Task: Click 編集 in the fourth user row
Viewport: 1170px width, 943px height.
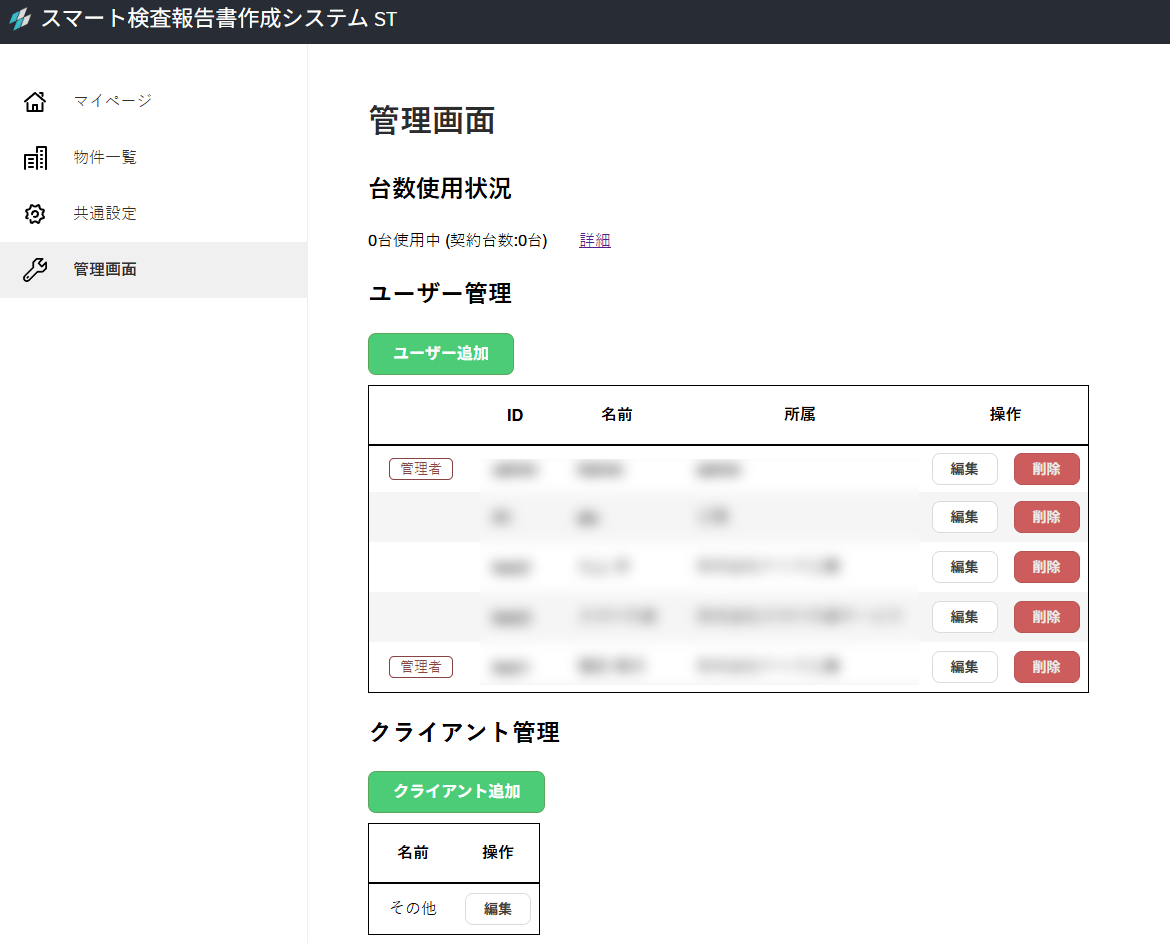Action: [x=964, y=617]
